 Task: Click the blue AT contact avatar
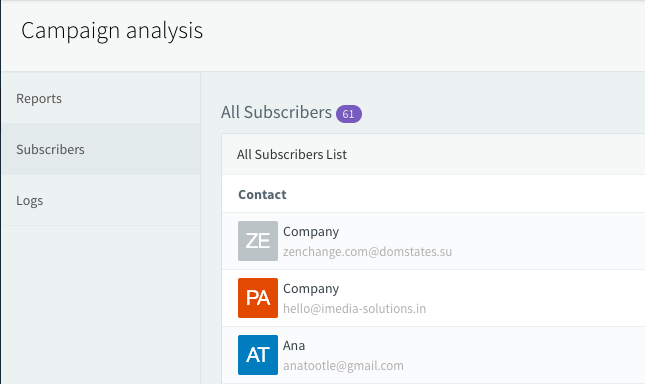pyautogui.click(x=258, y=355)
